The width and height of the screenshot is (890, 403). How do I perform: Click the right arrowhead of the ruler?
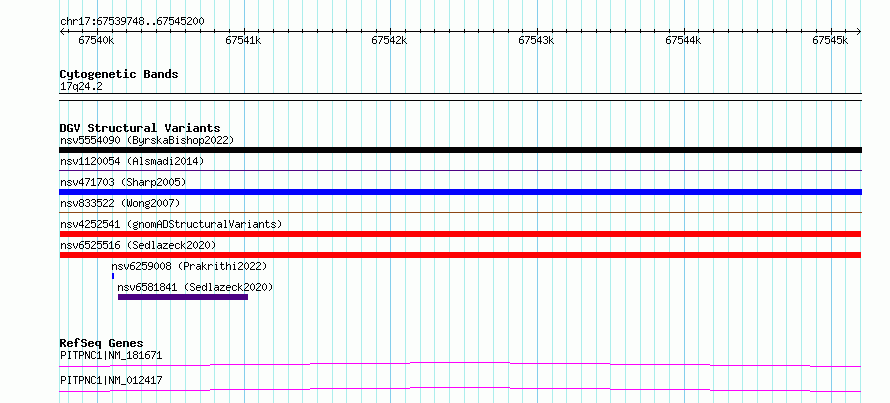click(x=859, y=31)
